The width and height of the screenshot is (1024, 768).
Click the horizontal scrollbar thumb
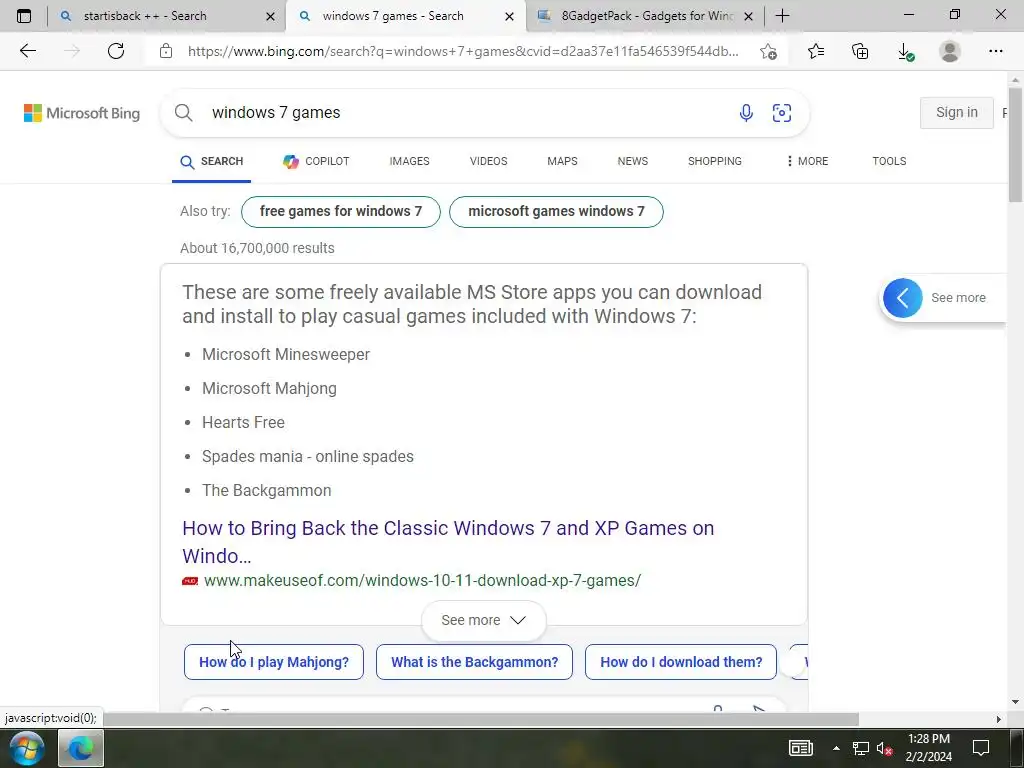481,719
